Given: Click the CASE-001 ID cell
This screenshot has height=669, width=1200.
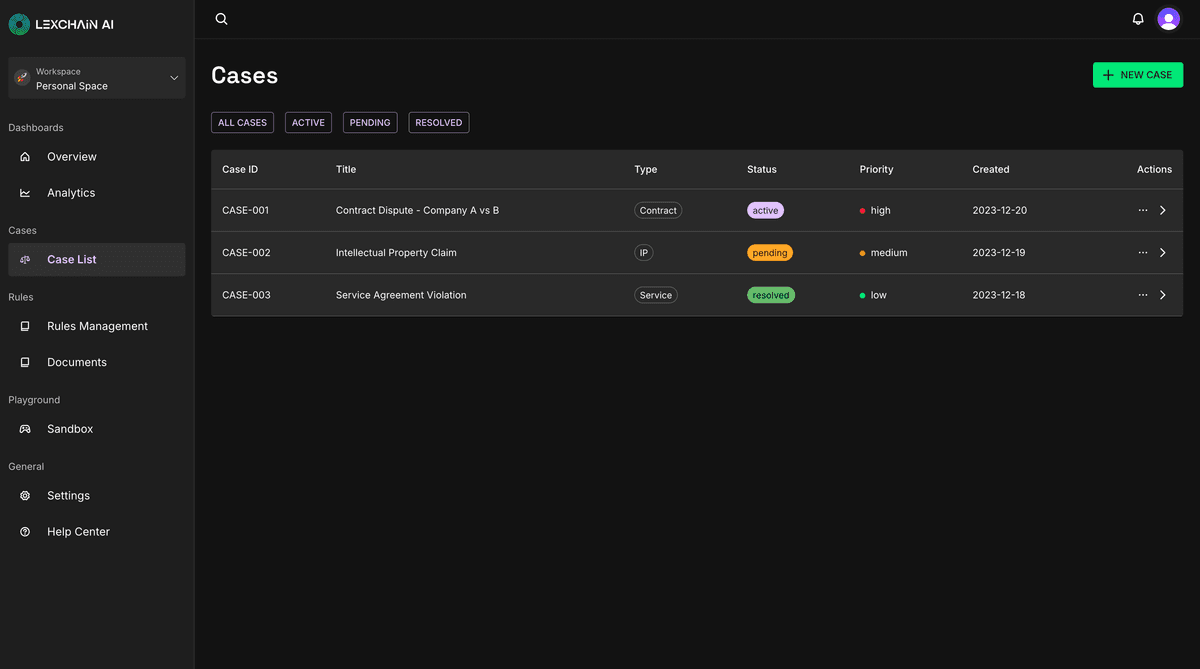Looking at the screenshot, I should pos(246,211).
